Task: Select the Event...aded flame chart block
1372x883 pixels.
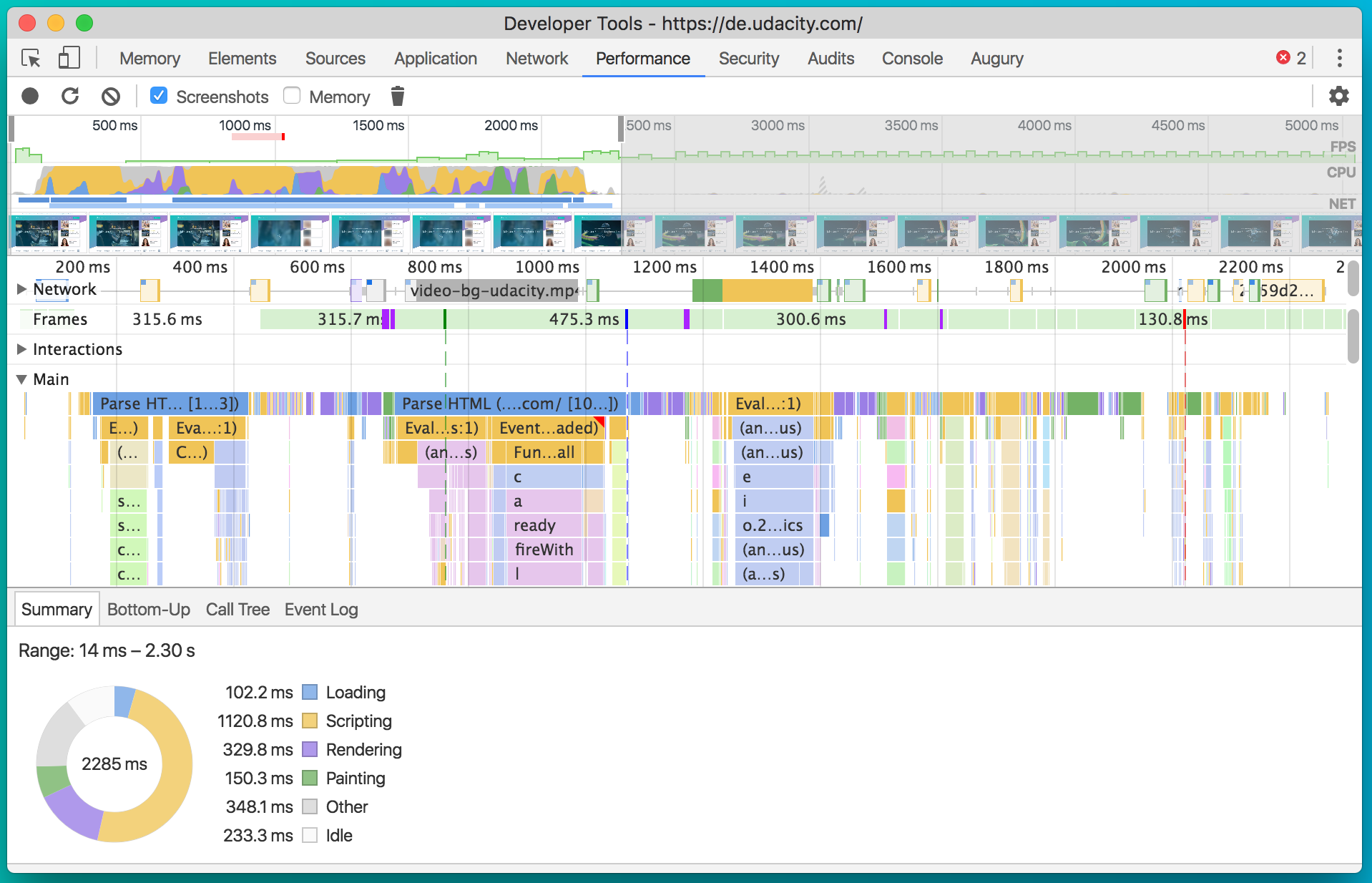Action: pos(548,428)
